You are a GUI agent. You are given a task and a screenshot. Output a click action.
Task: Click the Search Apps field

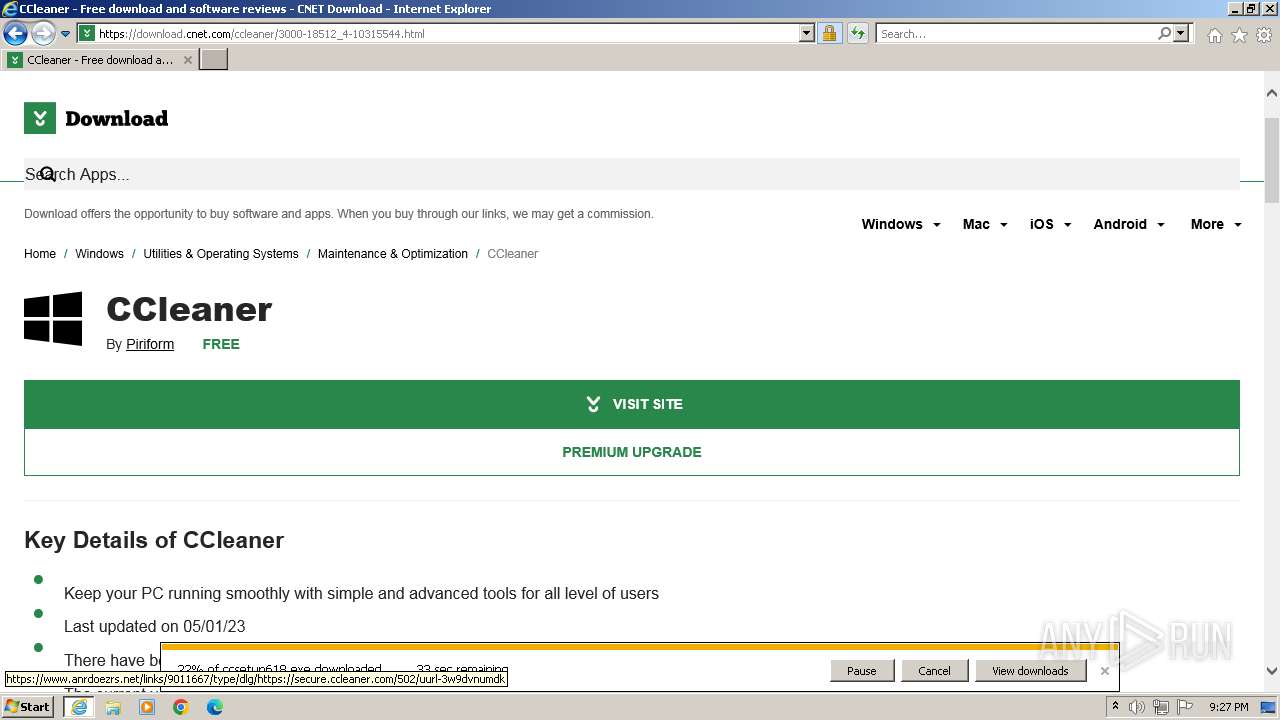click(x=632, y=174)
